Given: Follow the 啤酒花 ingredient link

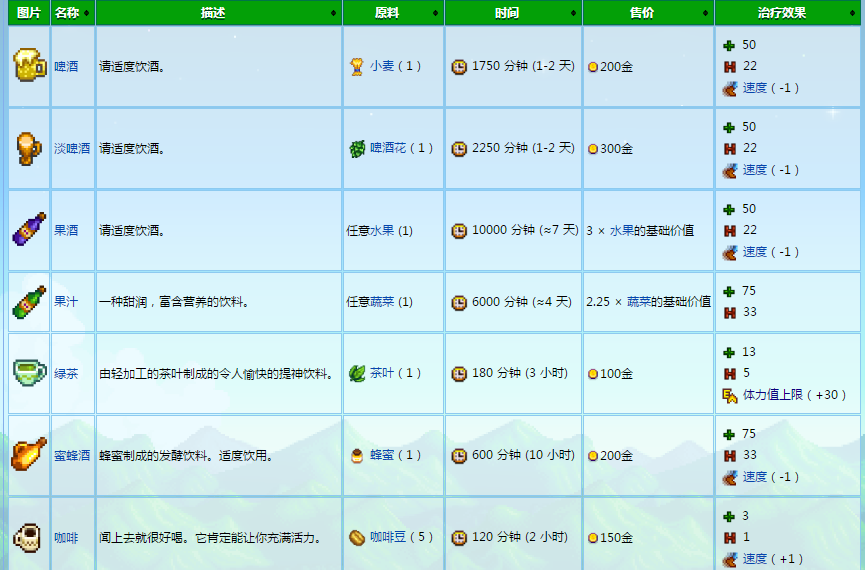Looking at the screenshot, I should [388, 148].
